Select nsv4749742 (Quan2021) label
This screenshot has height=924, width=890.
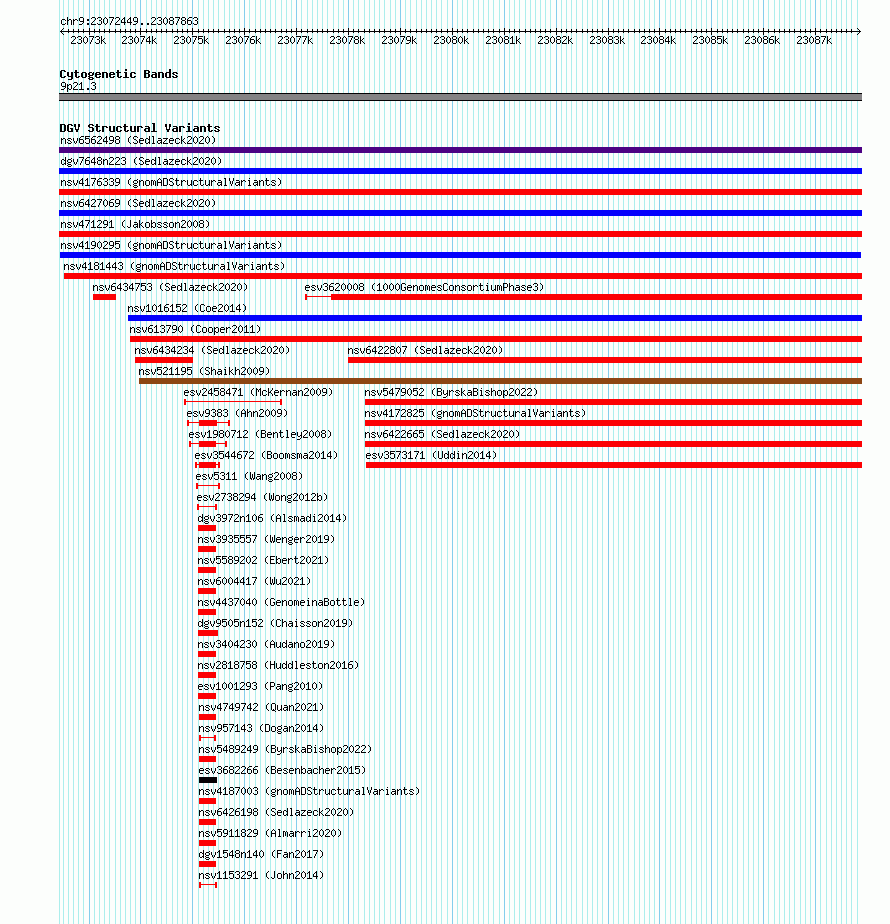tap(261, 707)
